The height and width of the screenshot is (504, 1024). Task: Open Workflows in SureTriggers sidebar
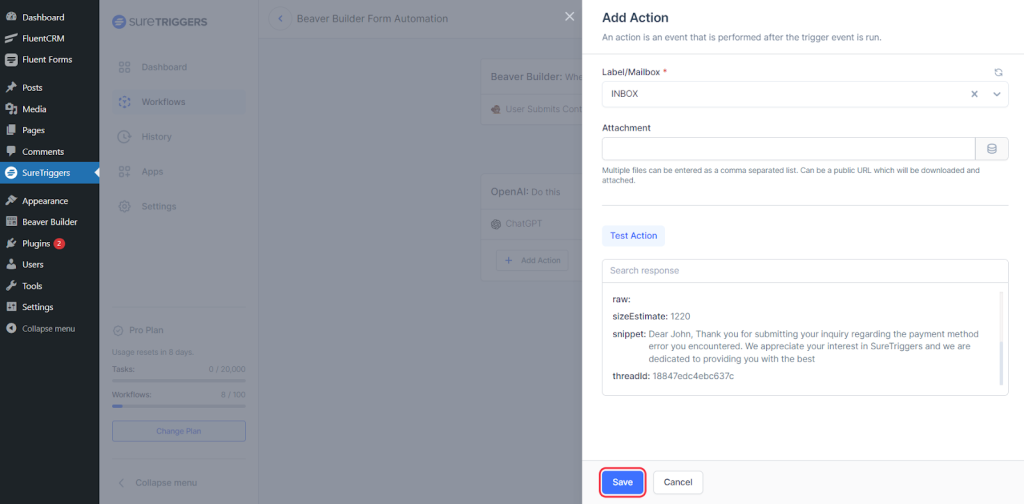(163, 102)
